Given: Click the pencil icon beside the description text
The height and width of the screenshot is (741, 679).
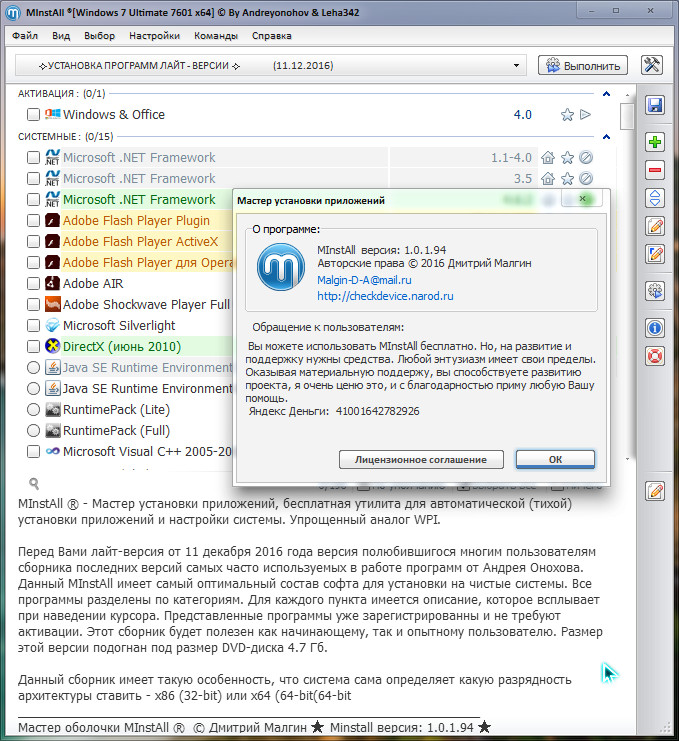Looking at the screenshot, I should [655, 491].
